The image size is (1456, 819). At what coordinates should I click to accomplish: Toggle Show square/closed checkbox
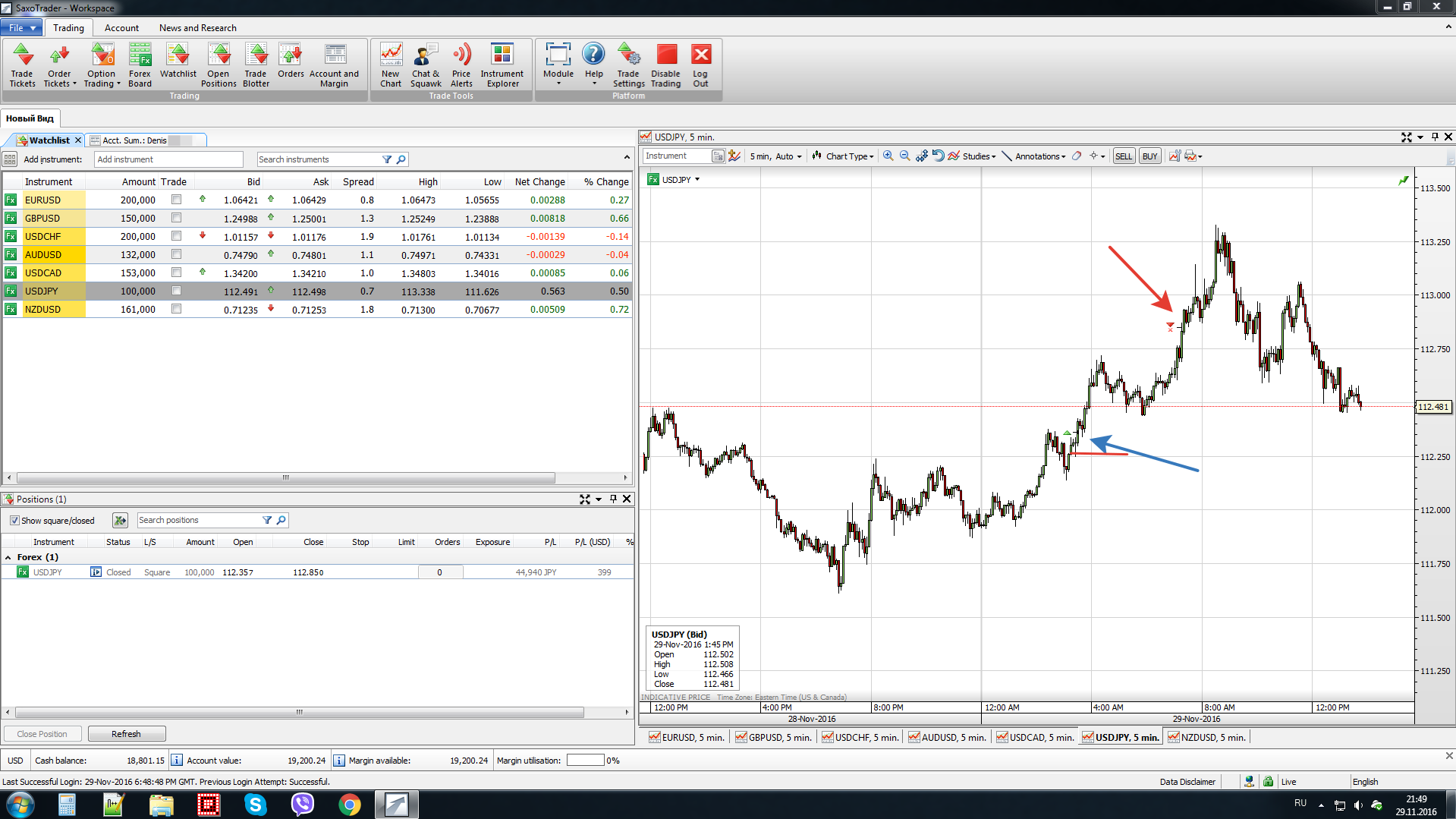click(14, 520)
